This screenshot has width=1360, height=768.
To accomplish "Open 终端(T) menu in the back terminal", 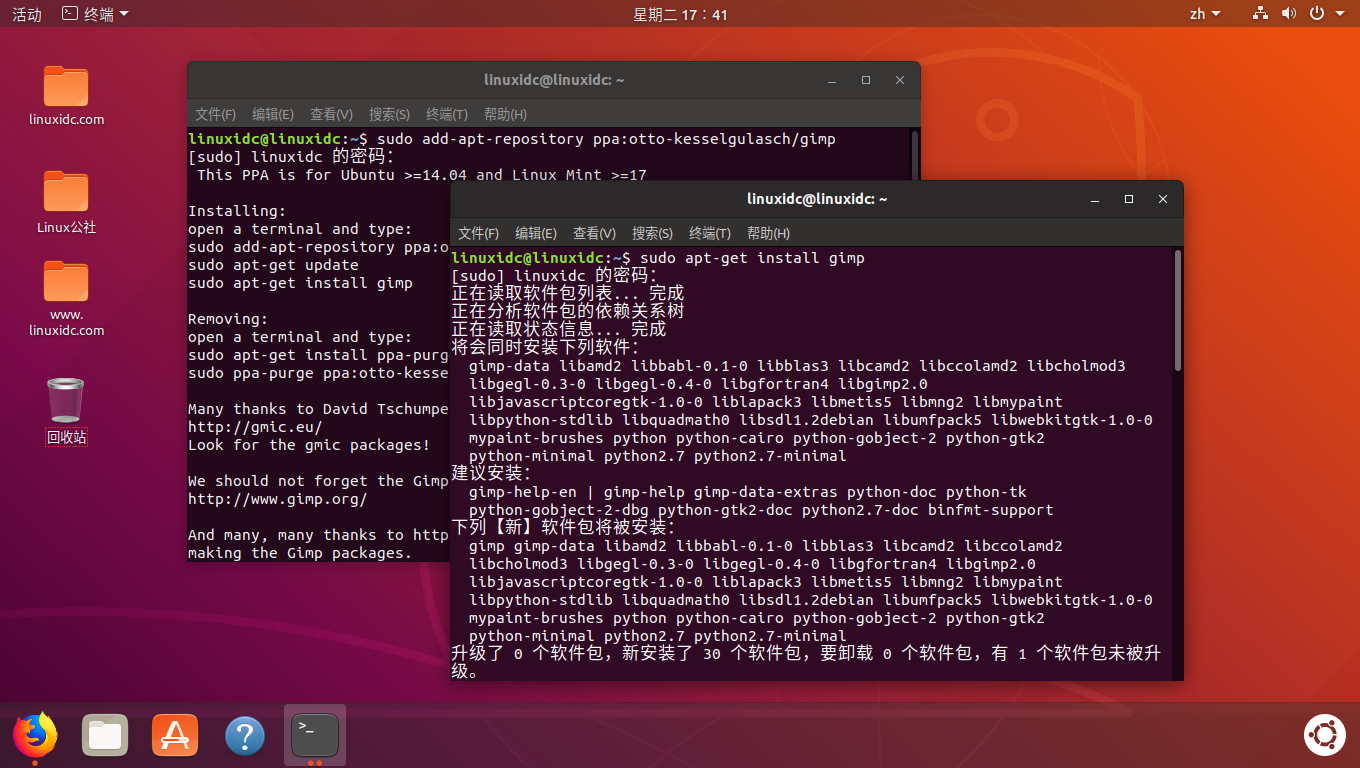I will pos(447,114).
